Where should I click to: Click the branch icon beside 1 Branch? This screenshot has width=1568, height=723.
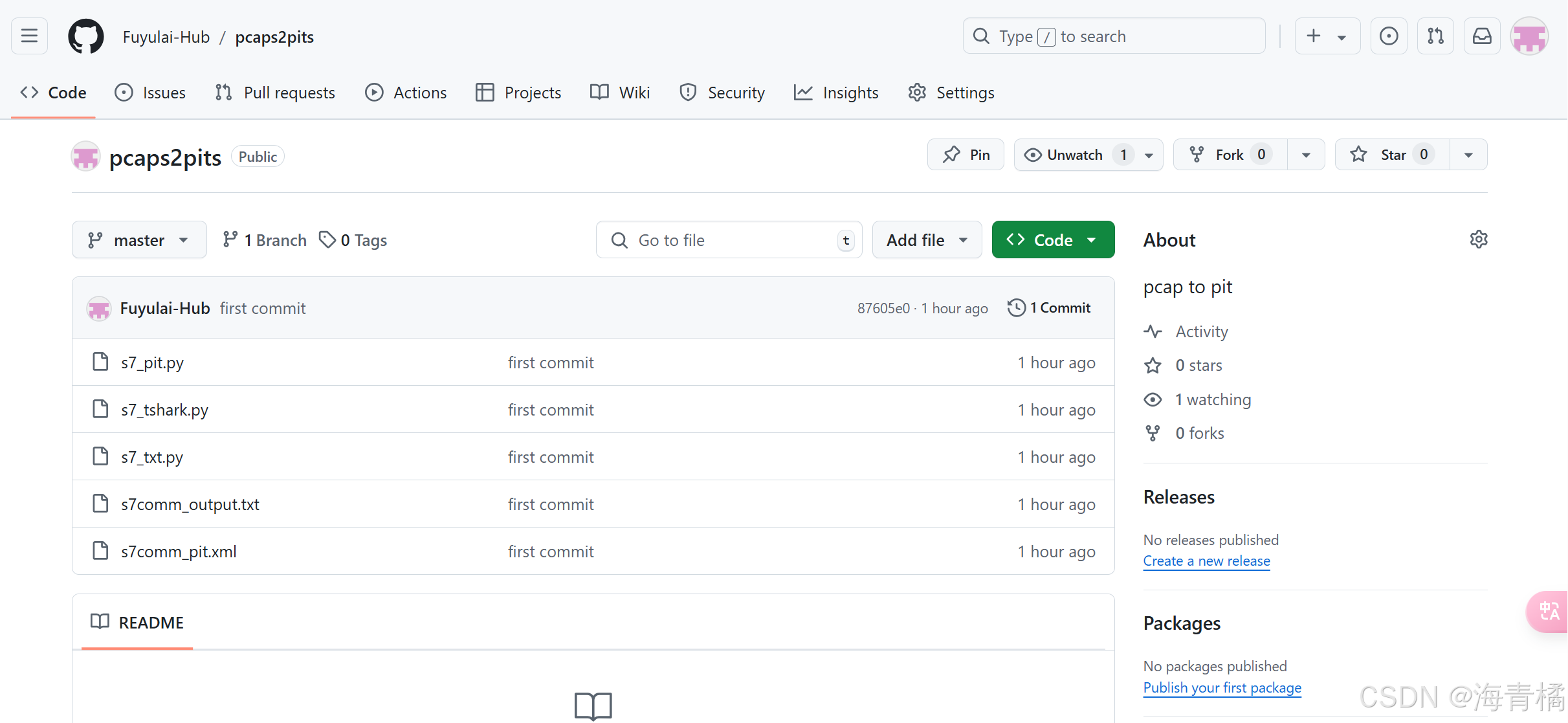coord(230,240)
